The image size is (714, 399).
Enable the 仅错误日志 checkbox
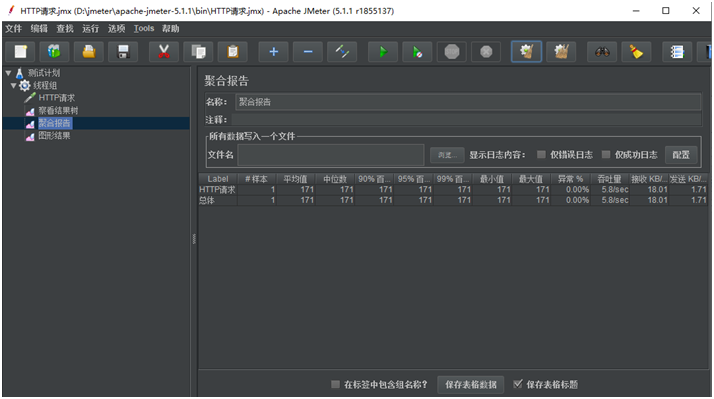pos(541,154)
